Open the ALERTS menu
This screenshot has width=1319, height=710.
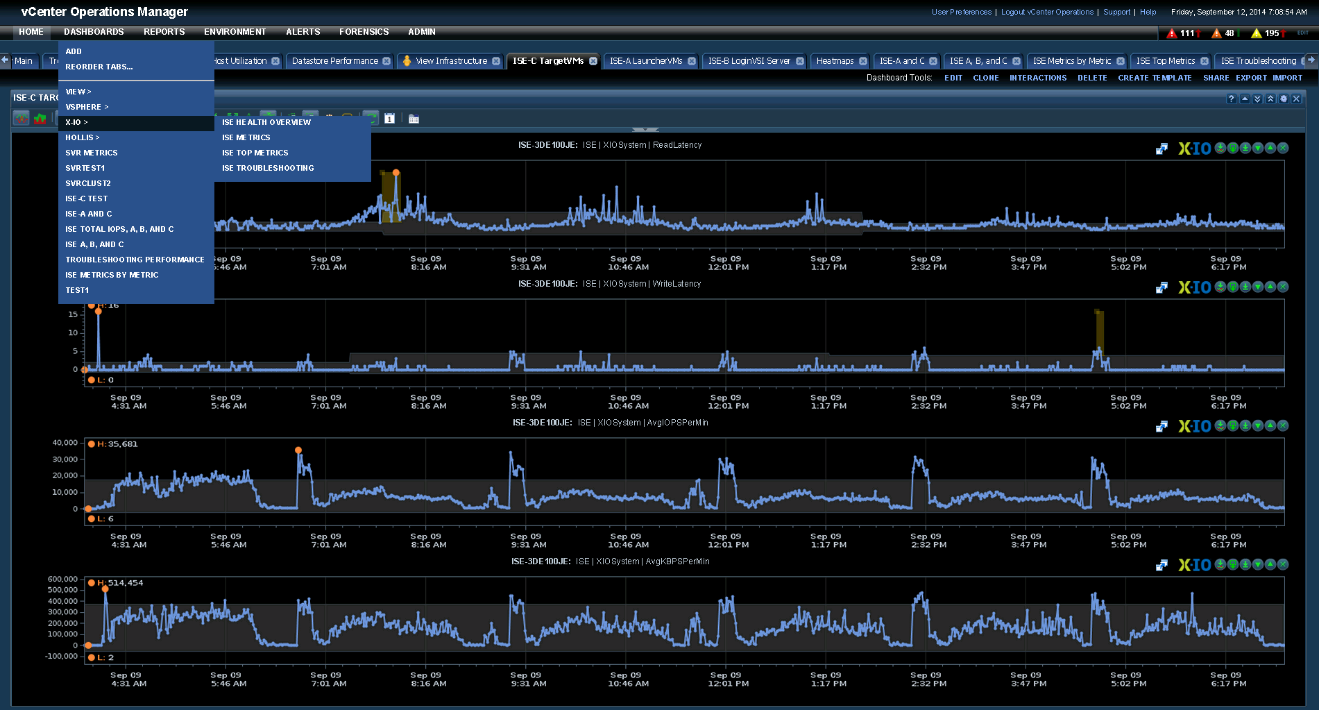[303, 32]
